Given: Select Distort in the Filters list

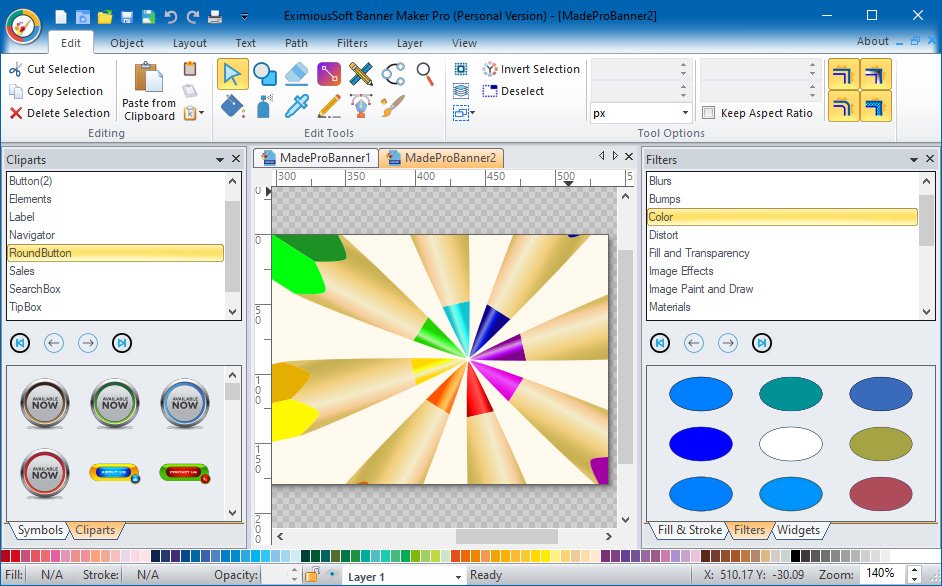Looking at the screenshot, I should pyautogui.click(x=782, y=235).
